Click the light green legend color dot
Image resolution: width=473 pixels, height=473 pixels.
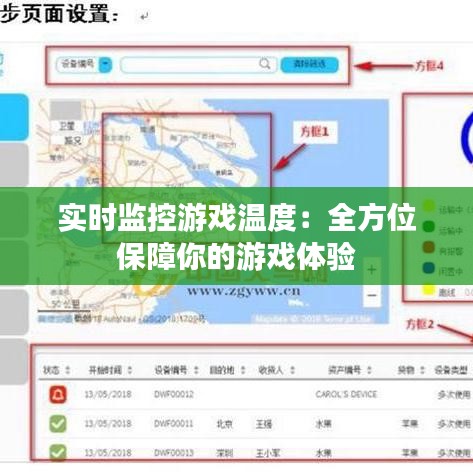pos(429,207)
